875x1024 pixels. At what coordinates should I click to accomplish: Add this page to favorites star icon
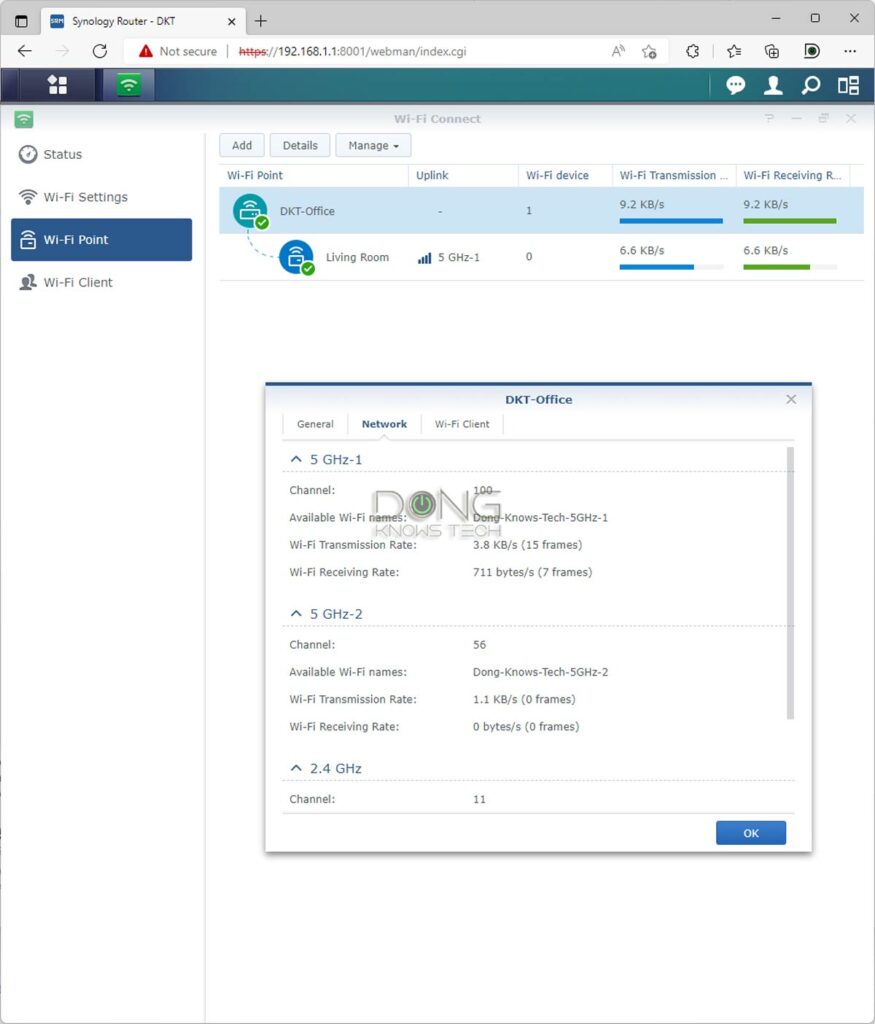pos(648,51)
